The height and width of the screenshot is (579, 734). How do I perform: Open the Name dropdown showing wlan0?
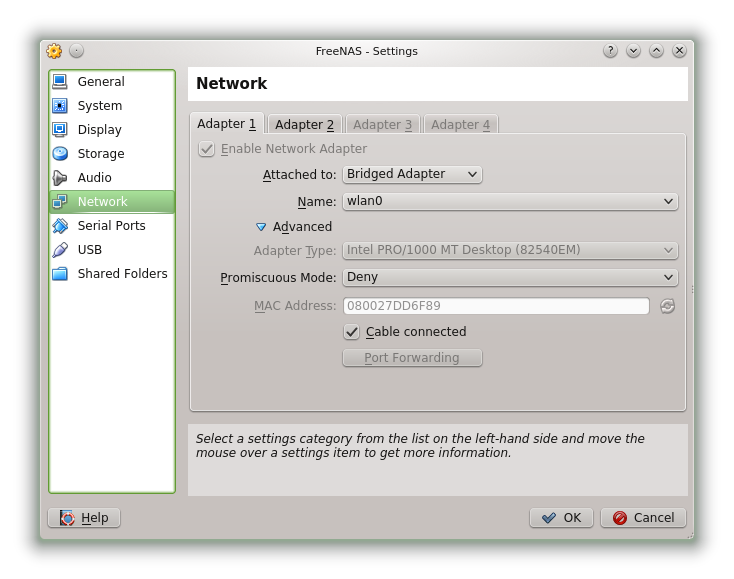tap(510, 201)
